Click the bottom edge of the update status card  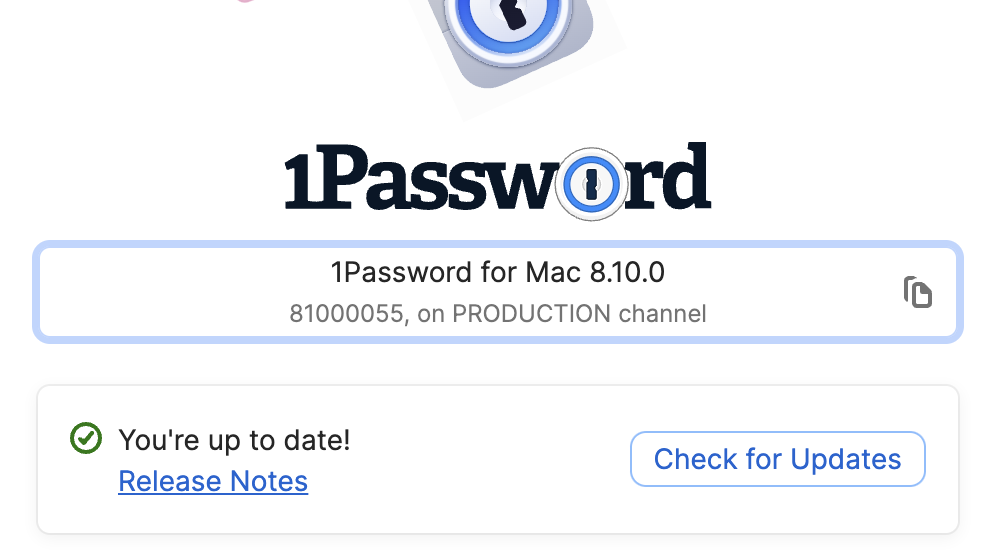tap(498, 532)
